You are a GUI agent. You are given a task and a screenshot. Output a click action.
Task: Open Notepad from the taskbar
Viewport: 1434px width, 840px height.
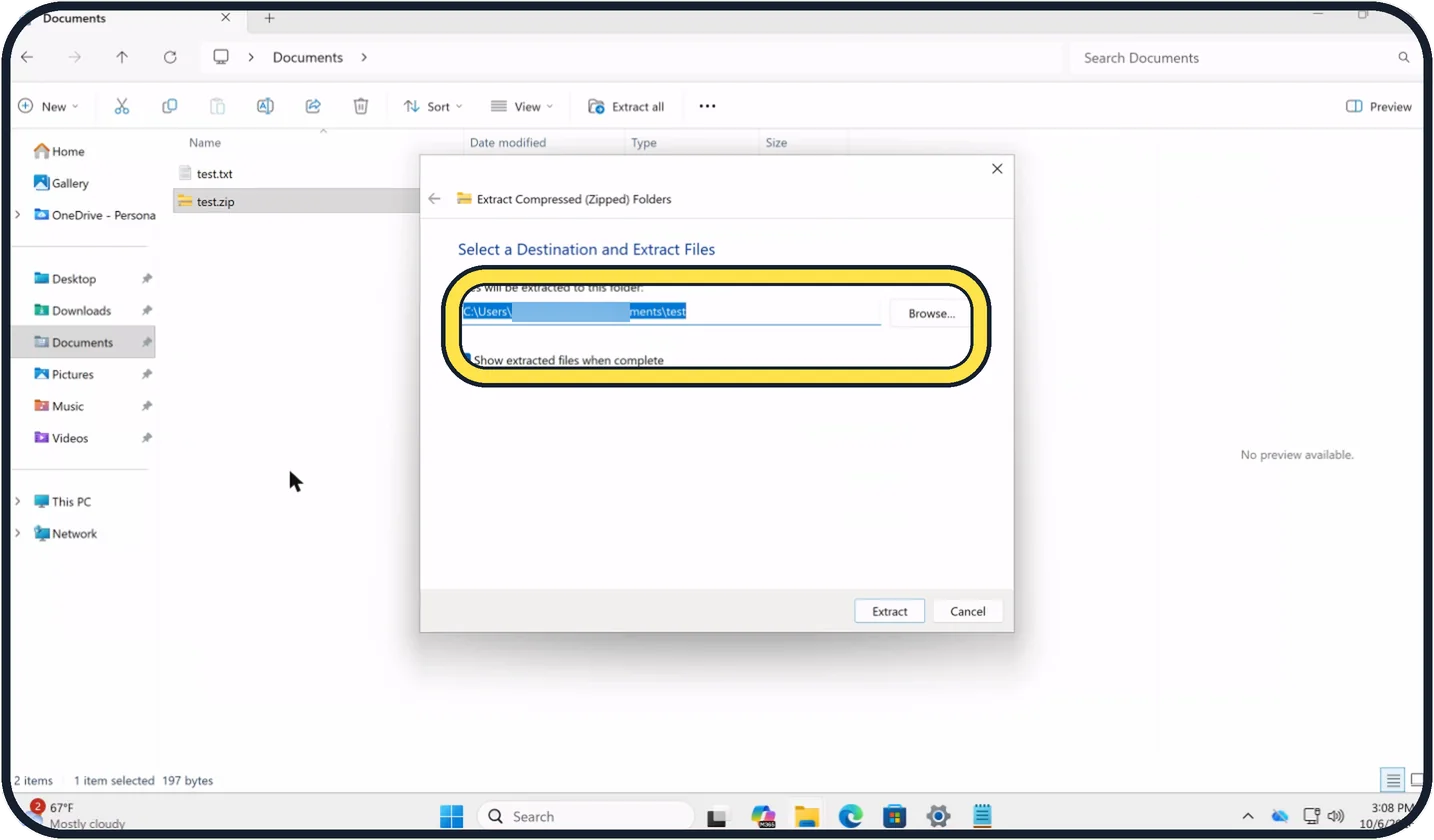coord(982,816)
